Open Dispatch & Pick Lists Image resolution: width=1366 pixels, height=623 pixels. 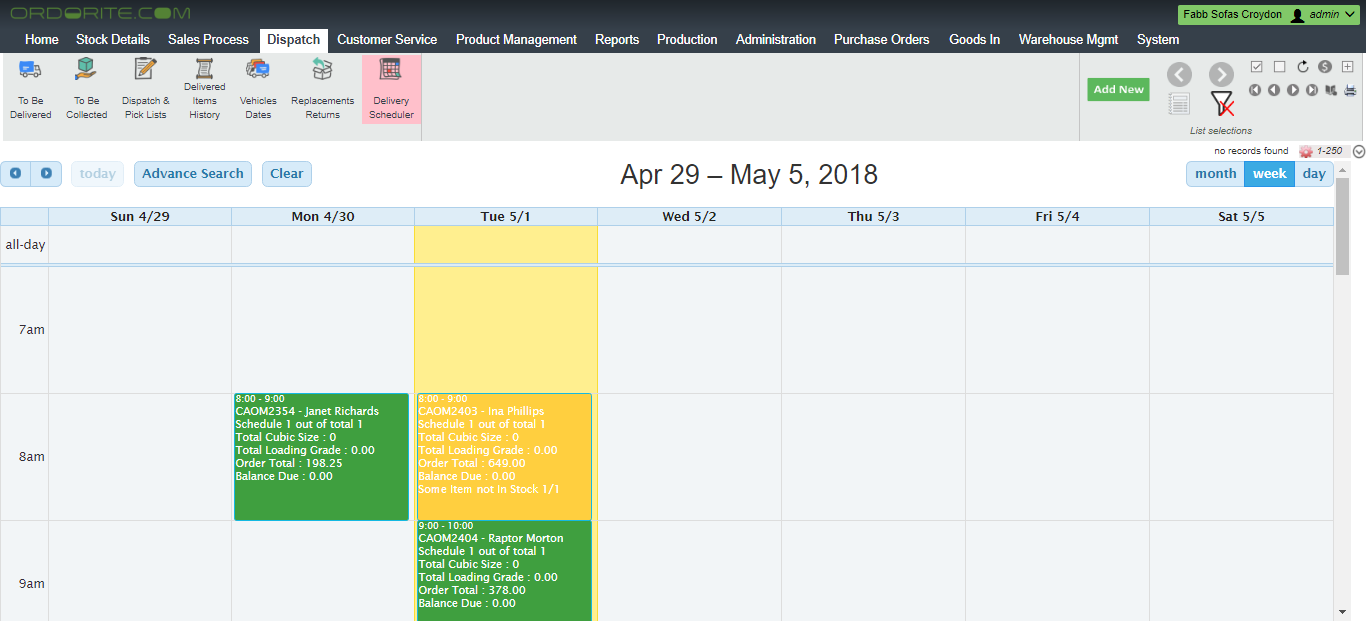[x=146, y=69]
